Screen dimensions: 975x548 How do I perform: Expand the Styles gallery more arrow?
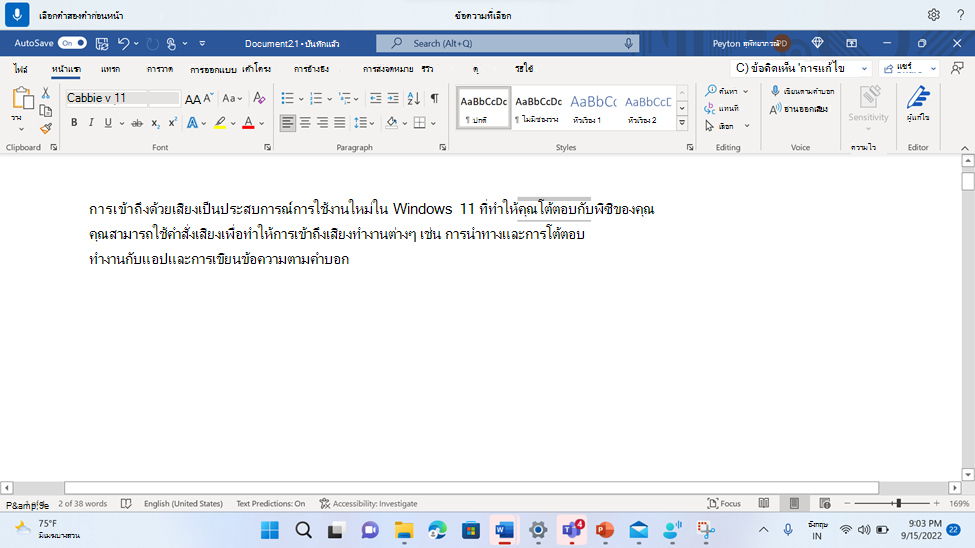point(682,123)
